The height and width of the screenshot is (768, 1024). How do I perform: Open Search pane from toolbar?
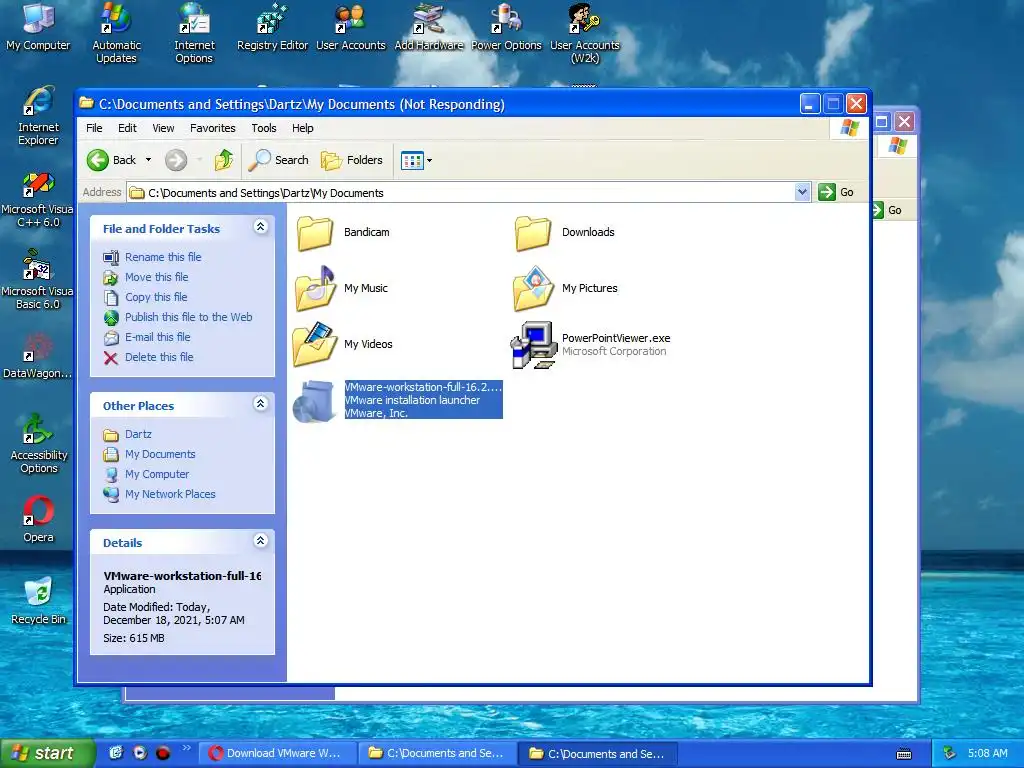pos(278,160)
